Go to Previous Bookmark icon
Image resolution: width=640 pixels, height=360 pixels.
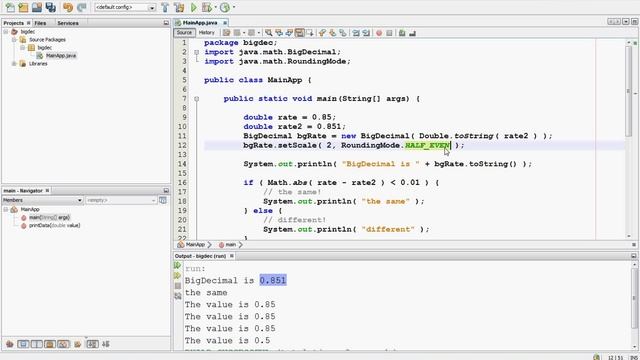pos(322,33)
